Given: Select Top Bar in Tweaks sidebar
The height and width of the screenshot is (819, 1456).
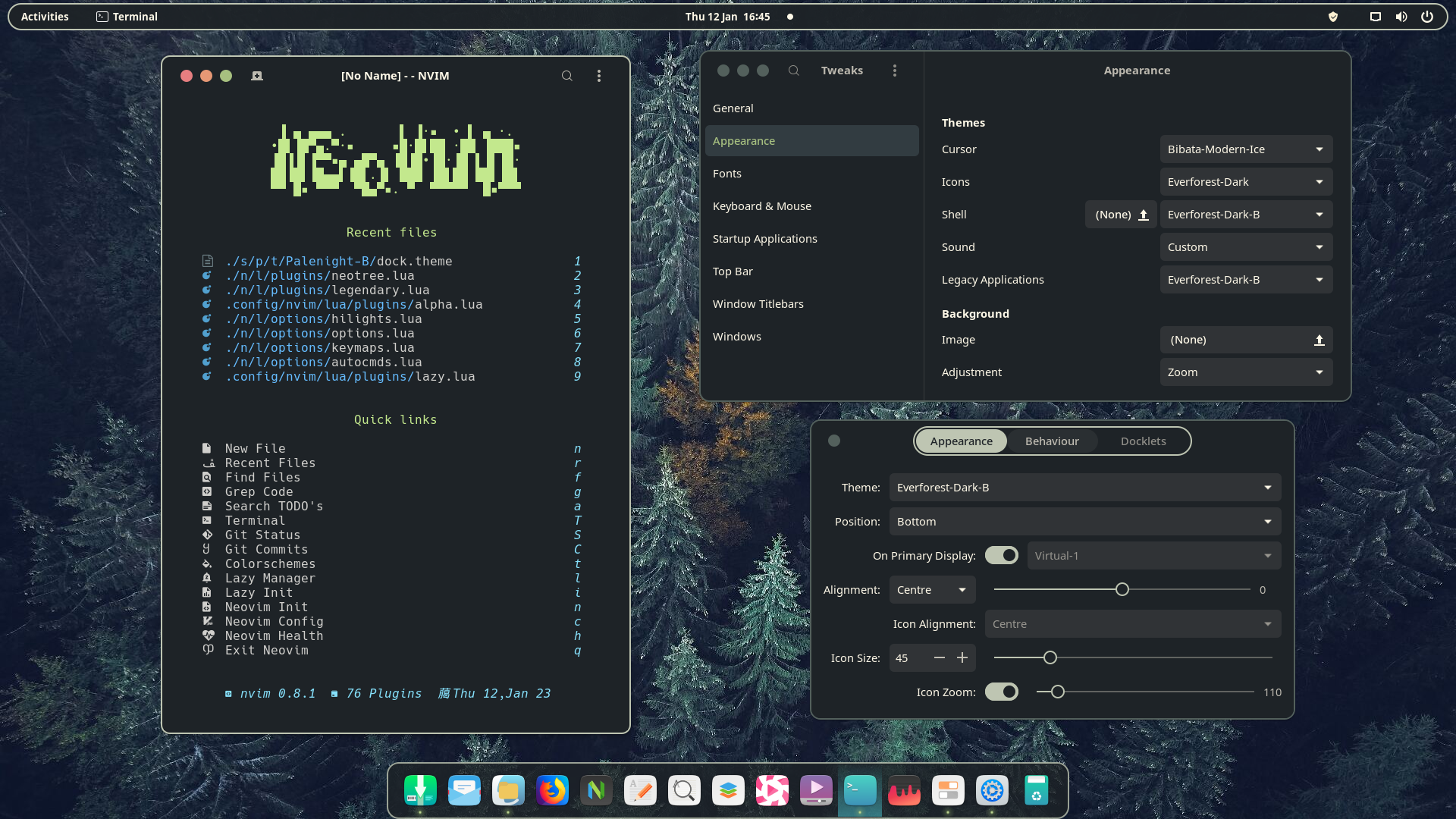Looking at the screenshot, I should 811,271.
